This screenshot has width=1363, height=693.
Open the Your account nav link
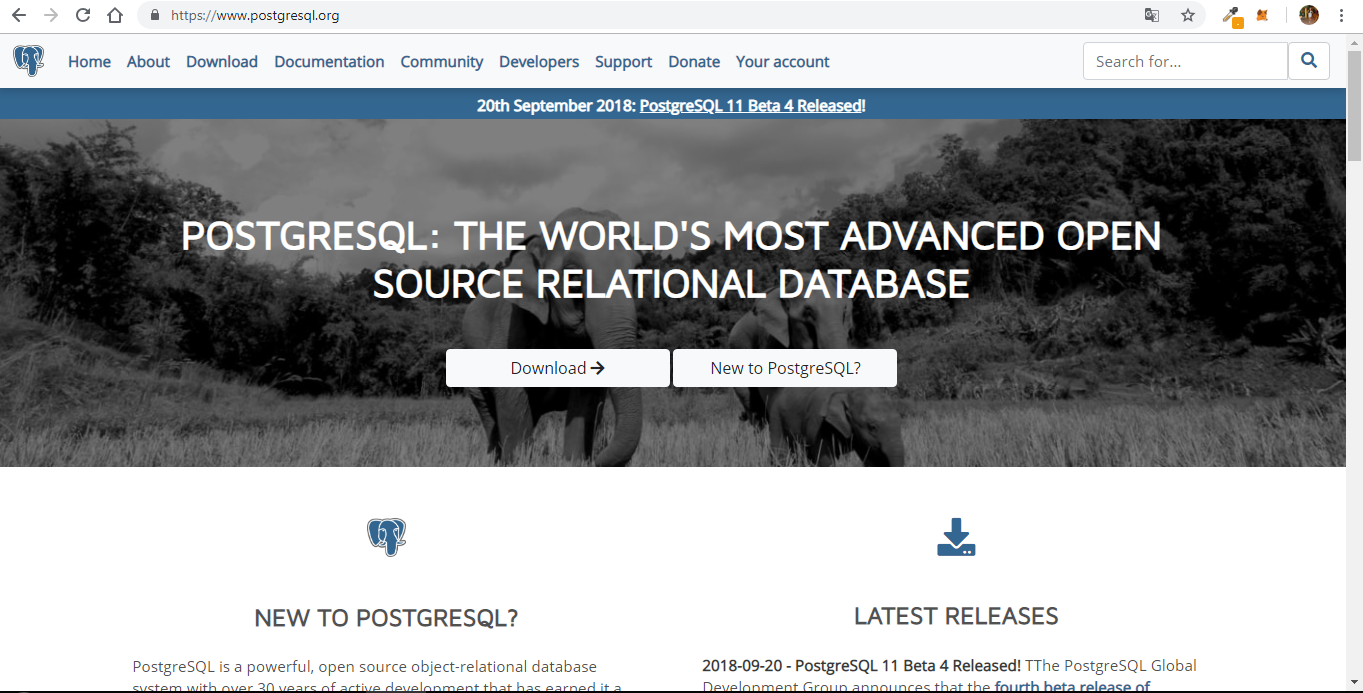pyautogui.click(x=783, y=62)
